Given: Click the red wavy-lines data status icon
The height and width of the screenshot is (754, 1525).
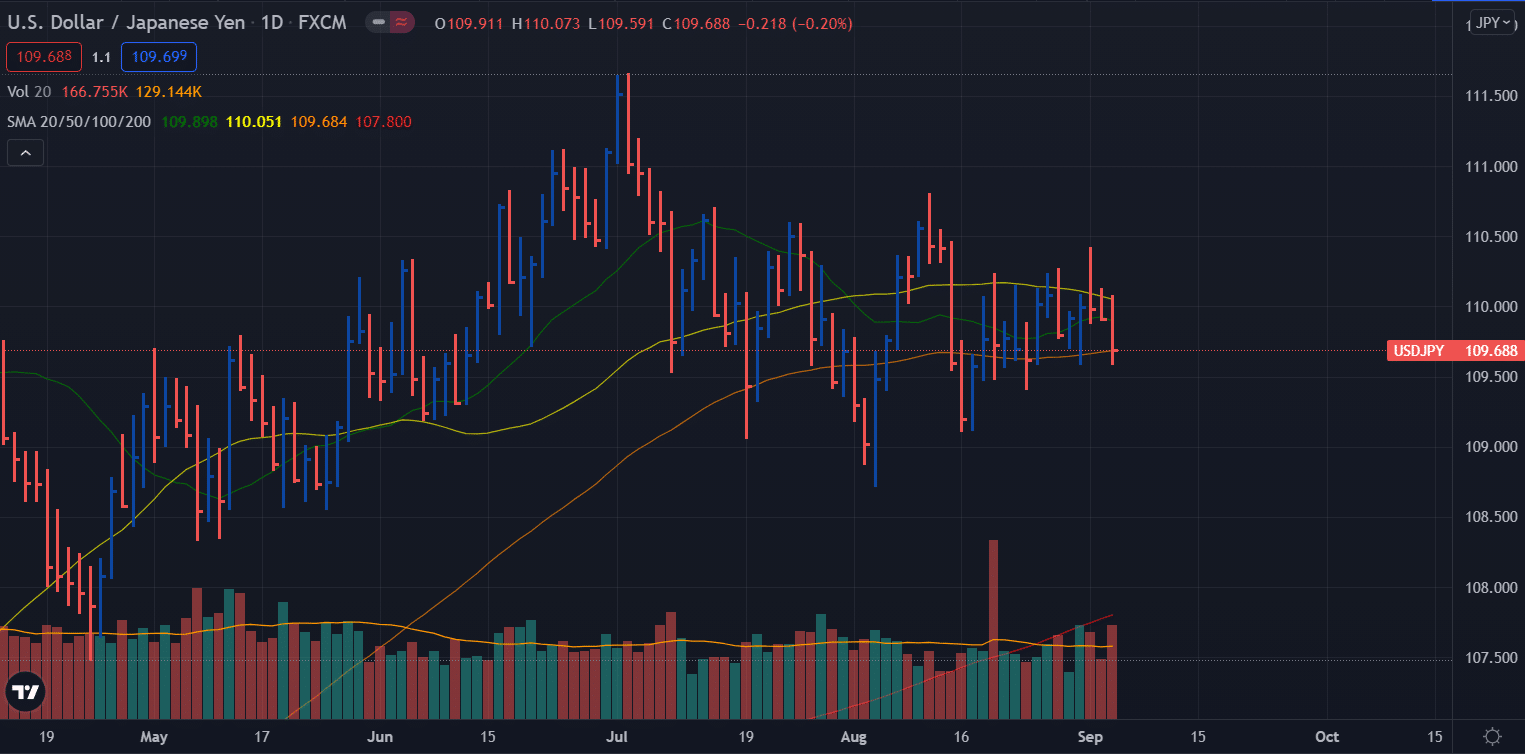Looking at the screenshot, I should (x=402, y=22).
